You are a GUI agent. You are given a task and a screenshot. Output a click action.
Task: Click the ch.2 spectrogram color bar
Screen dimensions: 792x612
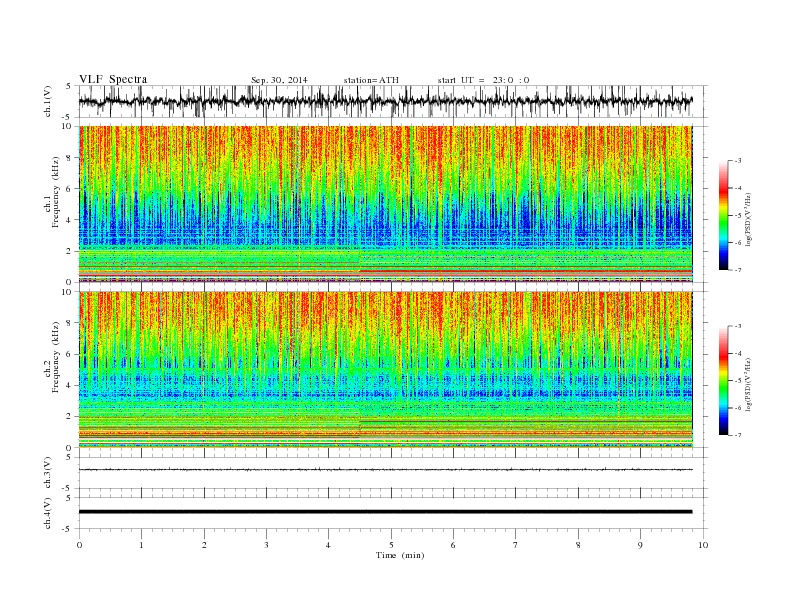(x=723, y=381)
